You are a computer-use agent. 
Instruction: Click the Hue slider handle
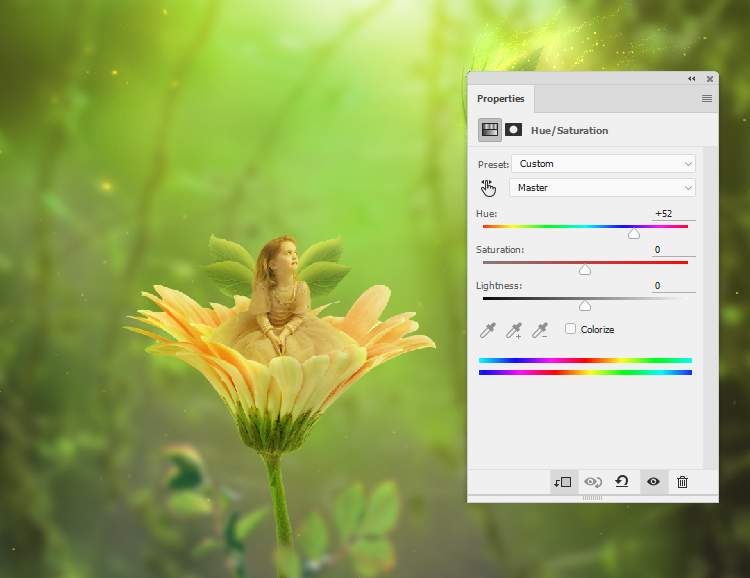634,233
